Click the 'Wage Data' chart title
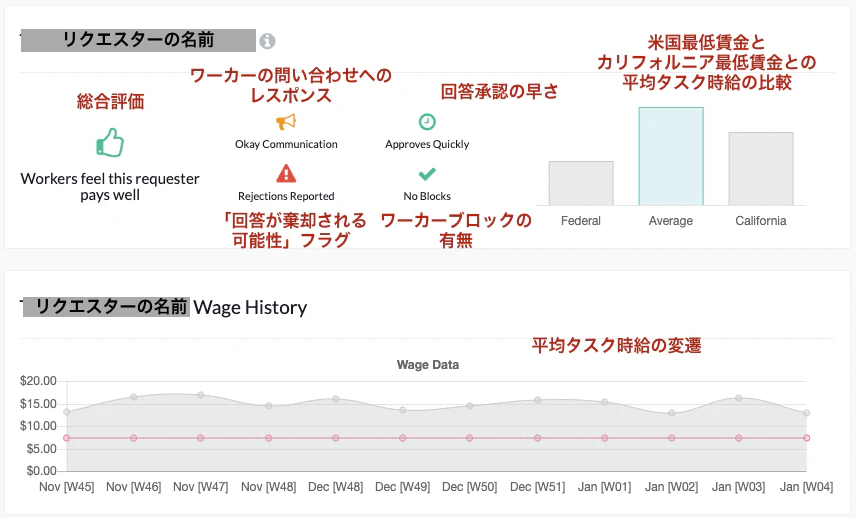The height and width of the screenshot is (518, 856). pos(427,365)
